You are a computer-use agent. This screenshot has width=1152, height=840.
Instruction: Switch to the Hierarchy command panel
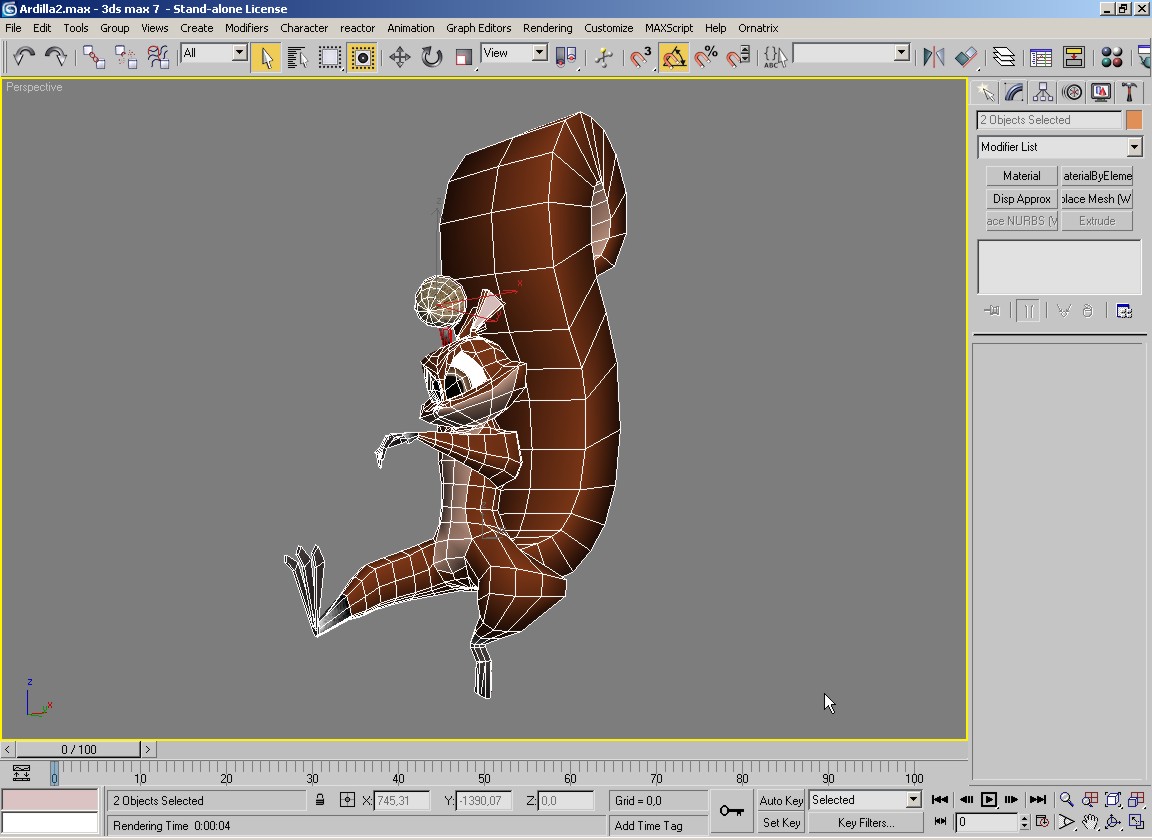1043,93
